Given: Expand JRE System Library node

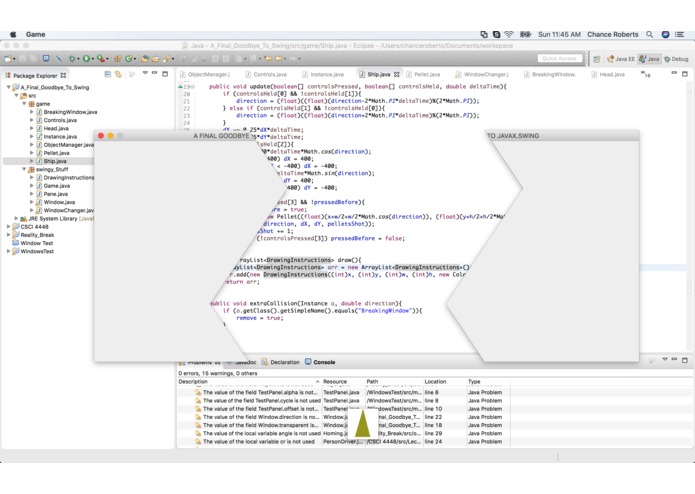Looking at the screenshot, I should (x=16, y=218).
